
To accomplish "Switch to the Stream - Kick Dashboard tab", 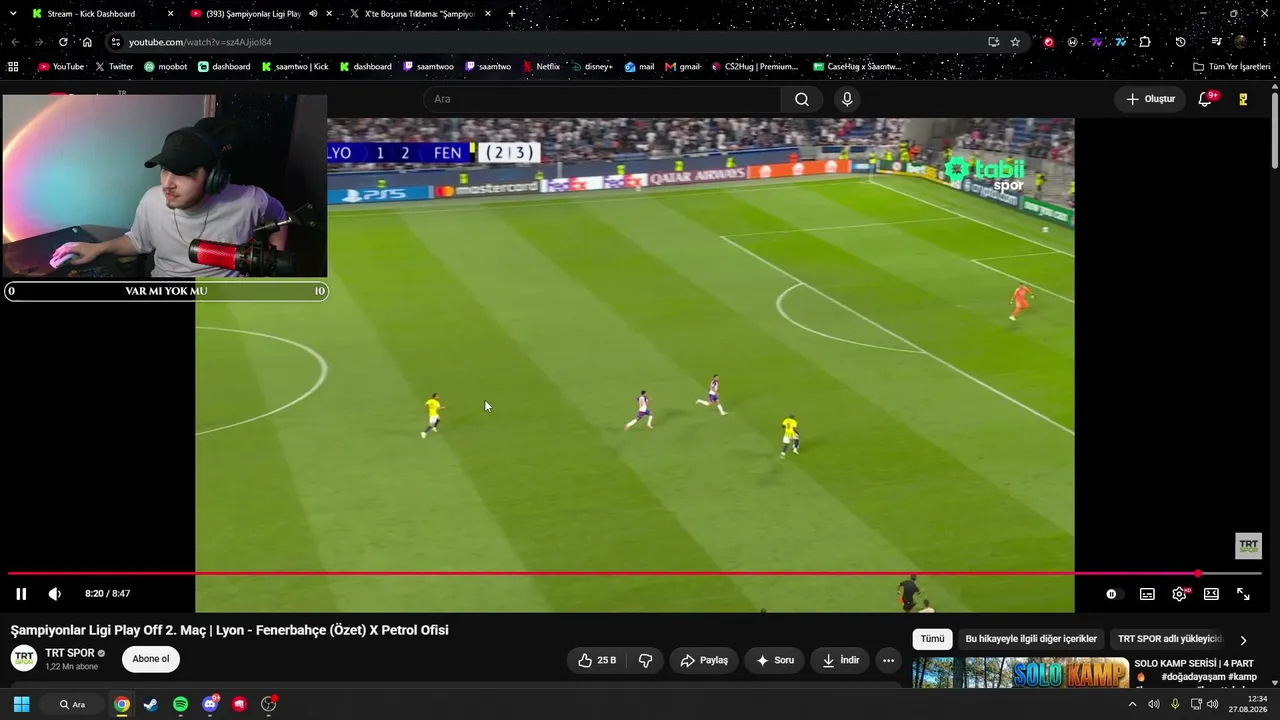I will 100,14.
